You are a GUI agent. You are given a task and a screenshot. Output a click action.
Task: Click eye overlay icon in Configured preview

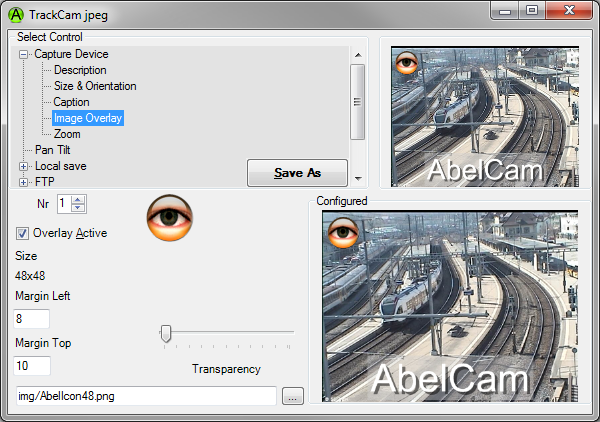343,233
